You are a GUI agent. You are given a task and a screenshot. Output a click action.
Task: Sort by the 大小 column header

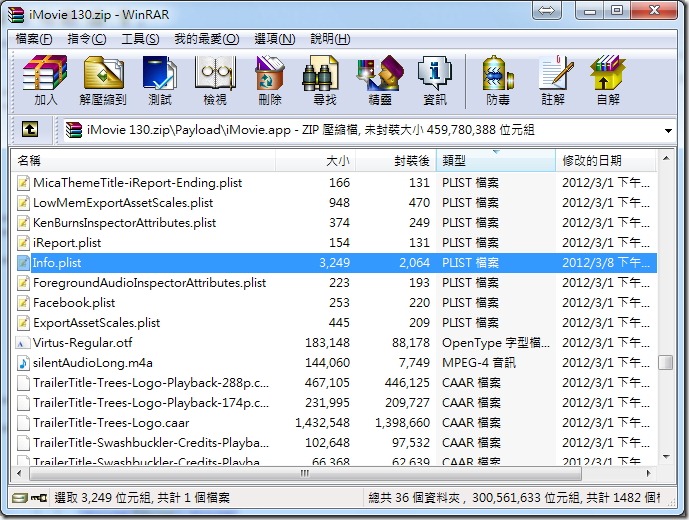coord(315,161)
